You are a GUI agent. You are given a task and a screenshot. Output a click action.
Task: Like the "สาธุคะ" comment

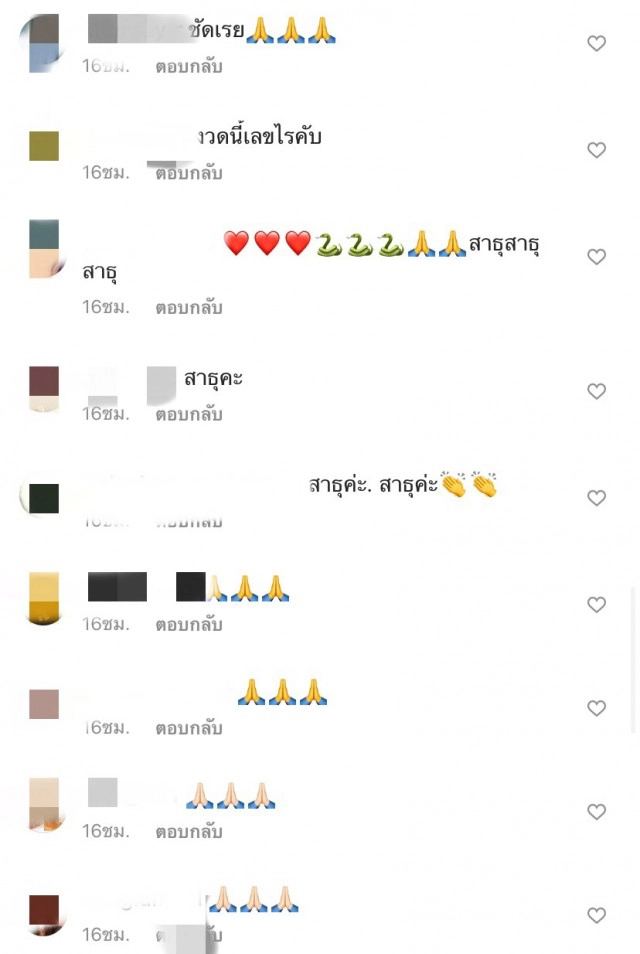click(596, 391)
